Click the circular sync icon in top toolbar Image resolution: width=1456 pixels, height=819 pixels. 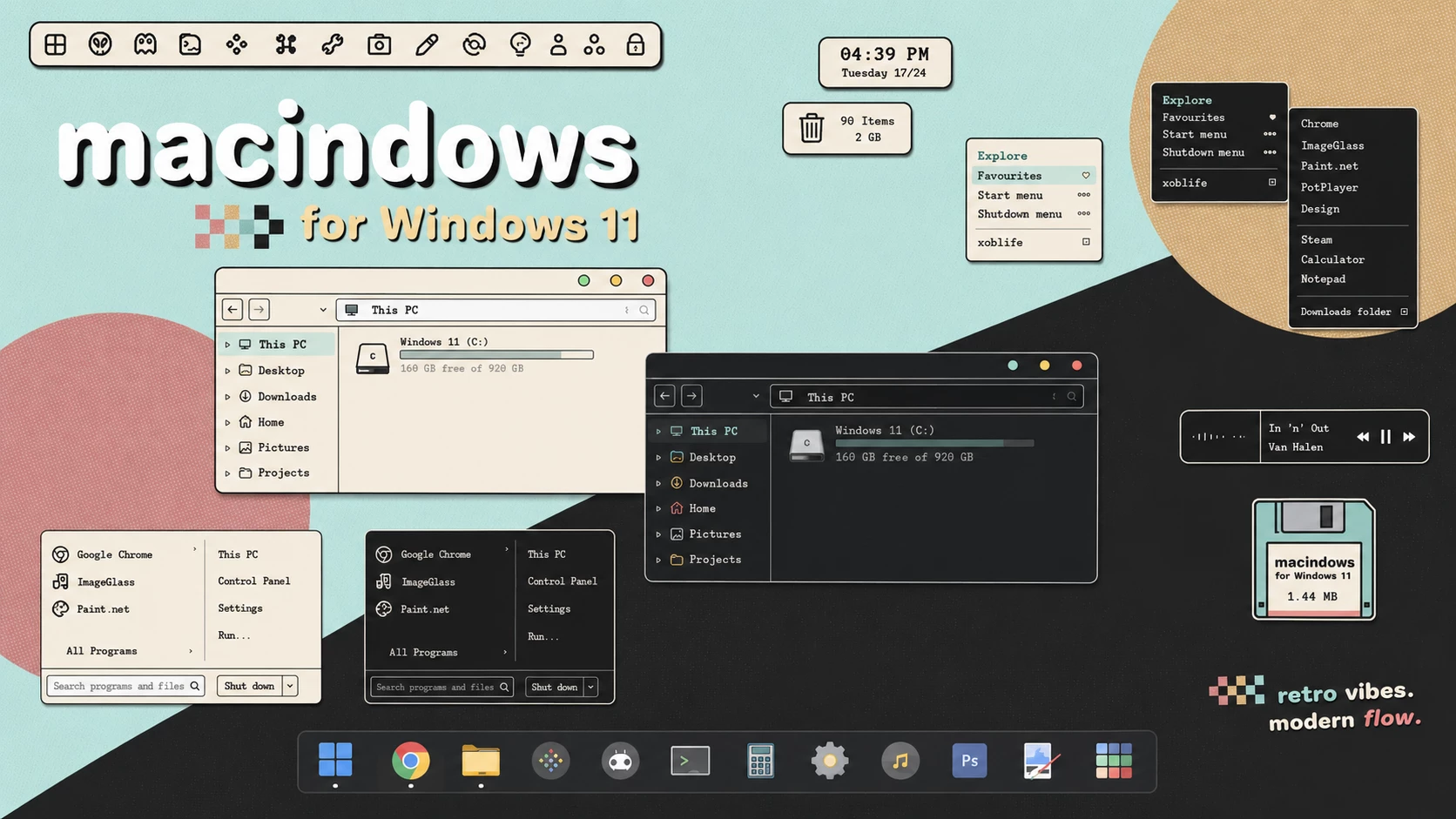click(x=474, y=44)
